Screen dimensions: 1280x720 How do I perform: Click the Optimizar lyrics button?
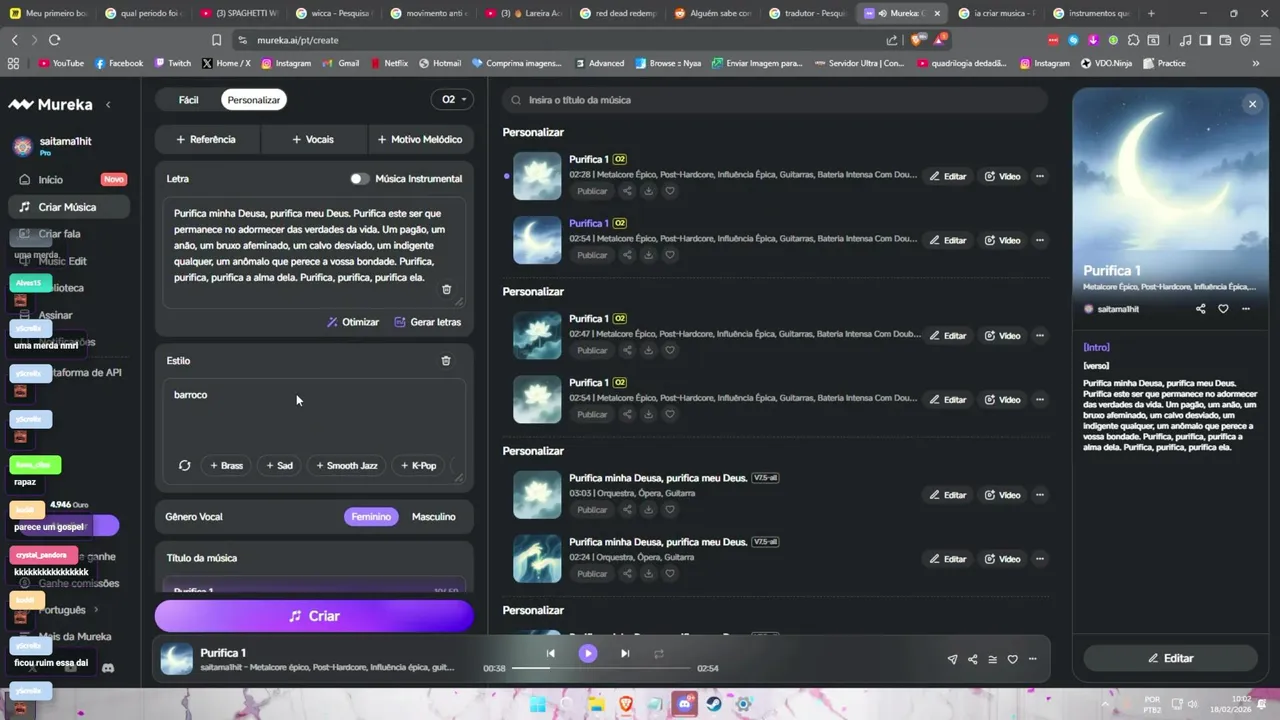coord(353,322)
